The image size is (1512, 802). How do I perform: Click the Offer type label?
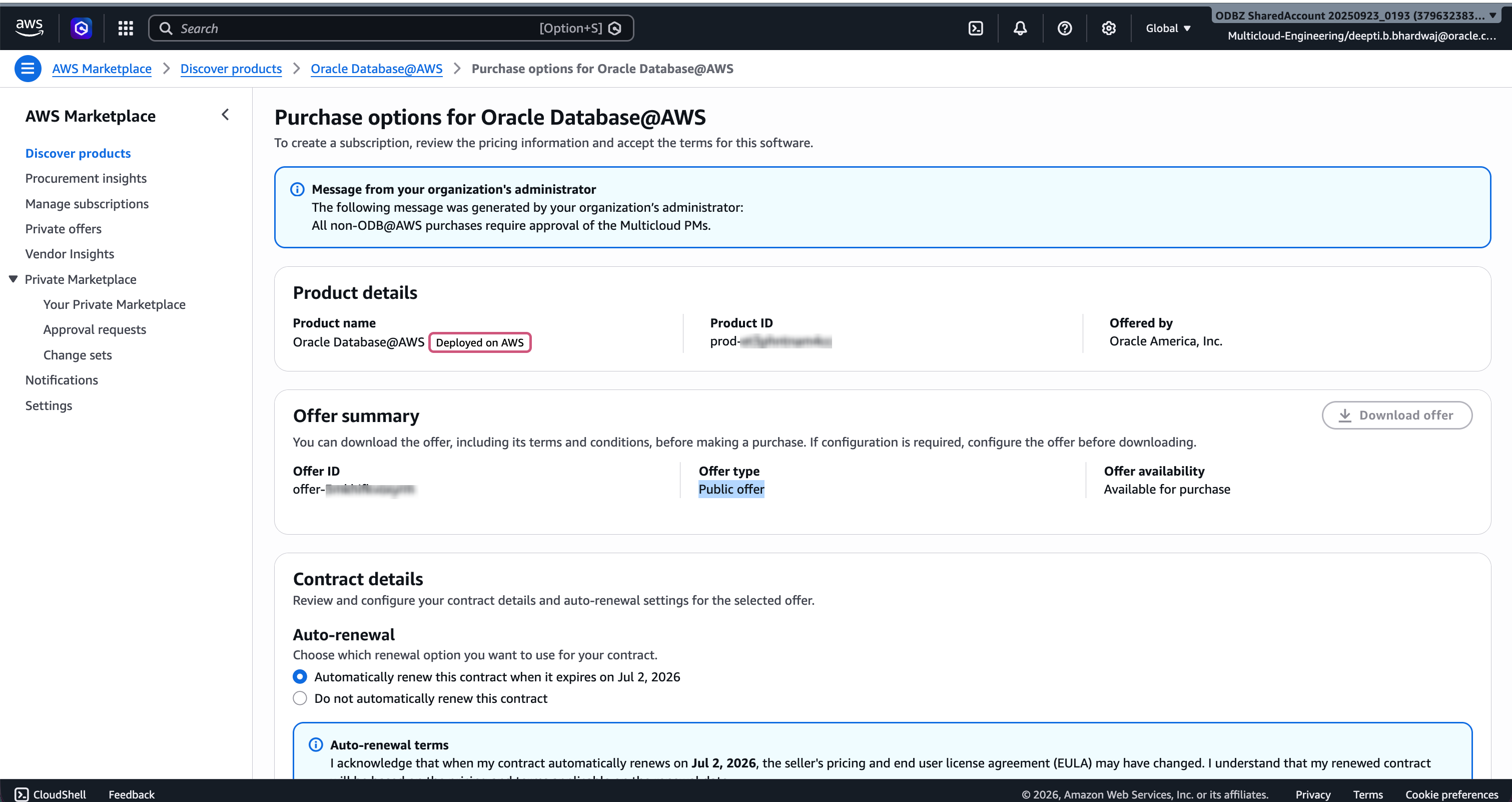pyautogui.click(x=729, y=471)
